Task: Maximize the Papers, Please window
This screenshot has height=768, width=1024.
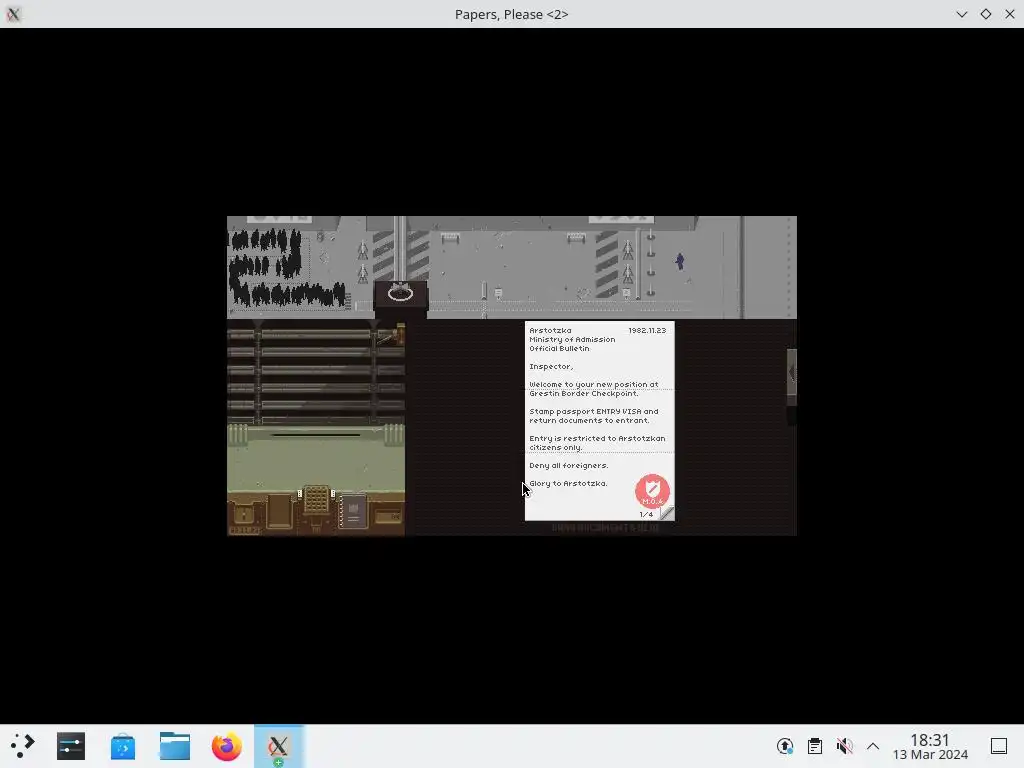Action: pyautogui.click(x=985, y=14)
